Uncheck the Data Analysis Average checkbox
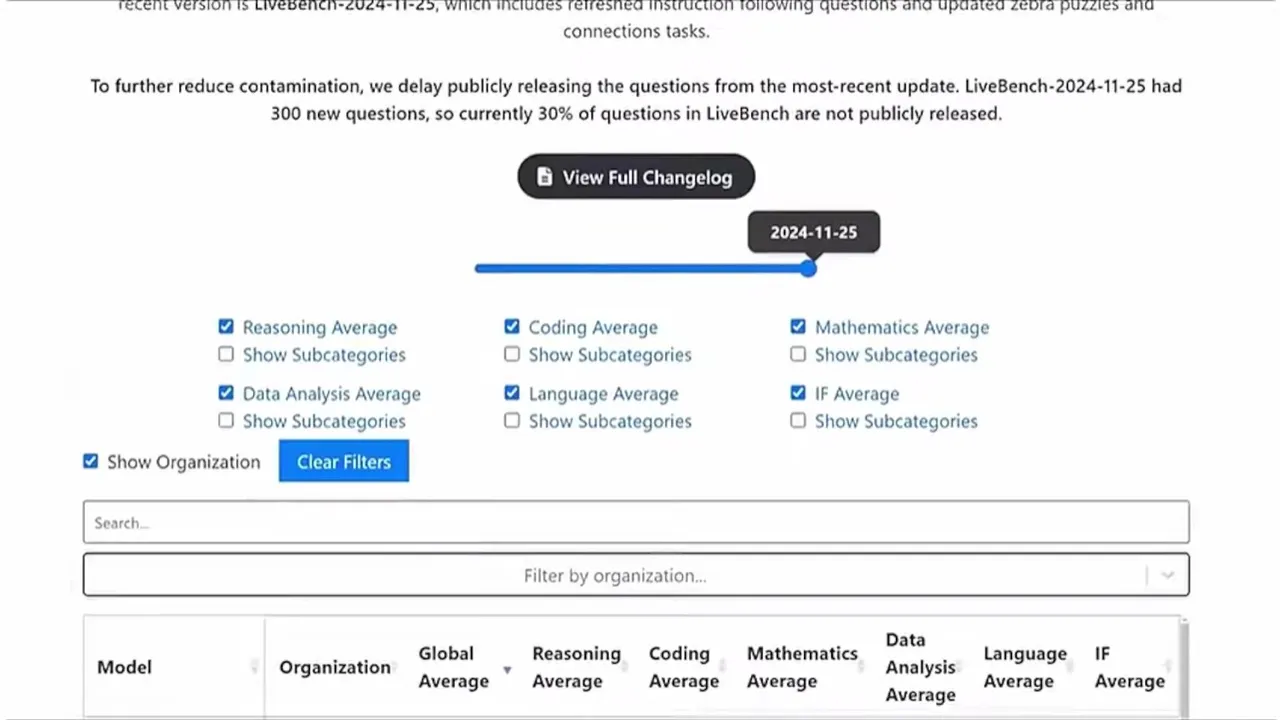The width and height of the screenshot is (1280, 720). pyautogui.click(x=226, y=393)
